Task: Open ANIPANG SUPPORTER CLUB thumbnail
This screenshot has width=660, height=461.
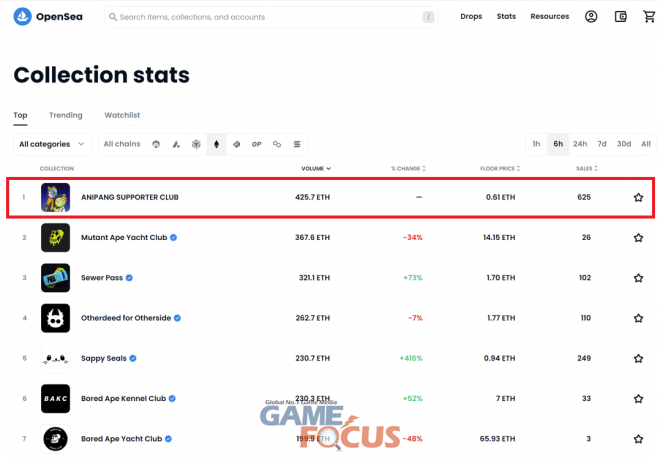Action: tap(56, 197)
